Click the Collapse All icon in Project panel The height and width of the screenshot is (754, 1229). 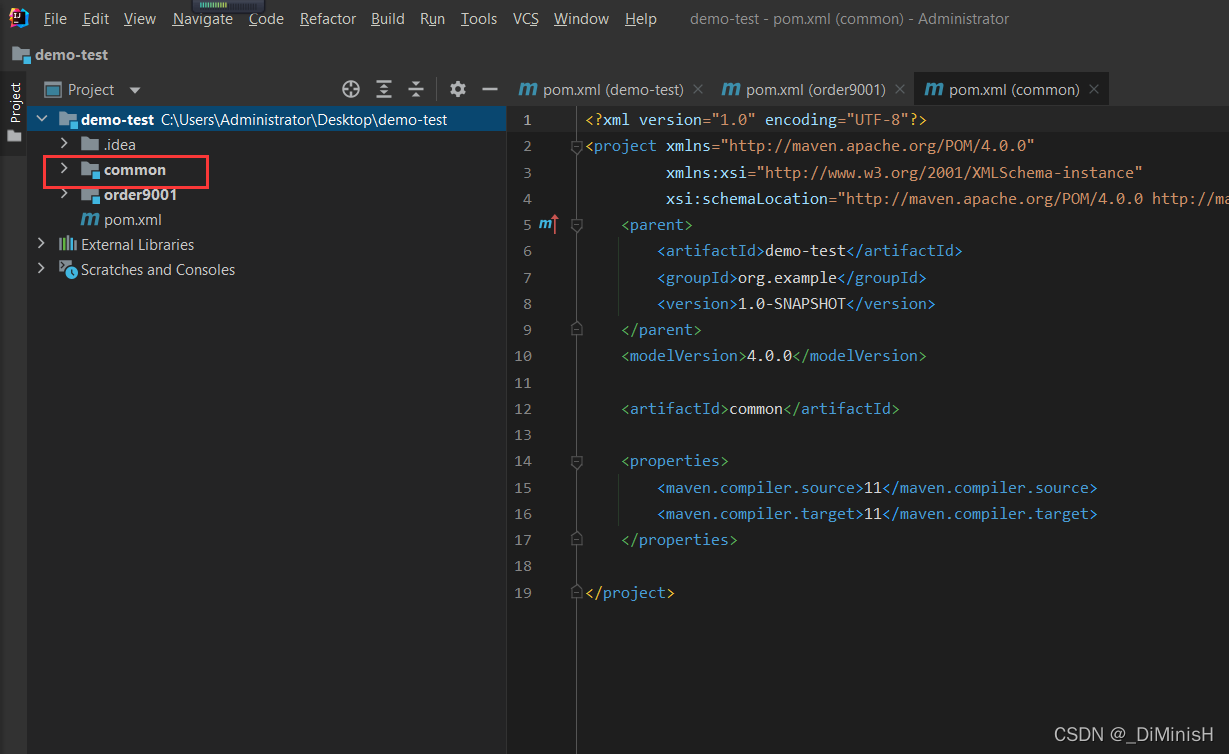coord(416,89)
